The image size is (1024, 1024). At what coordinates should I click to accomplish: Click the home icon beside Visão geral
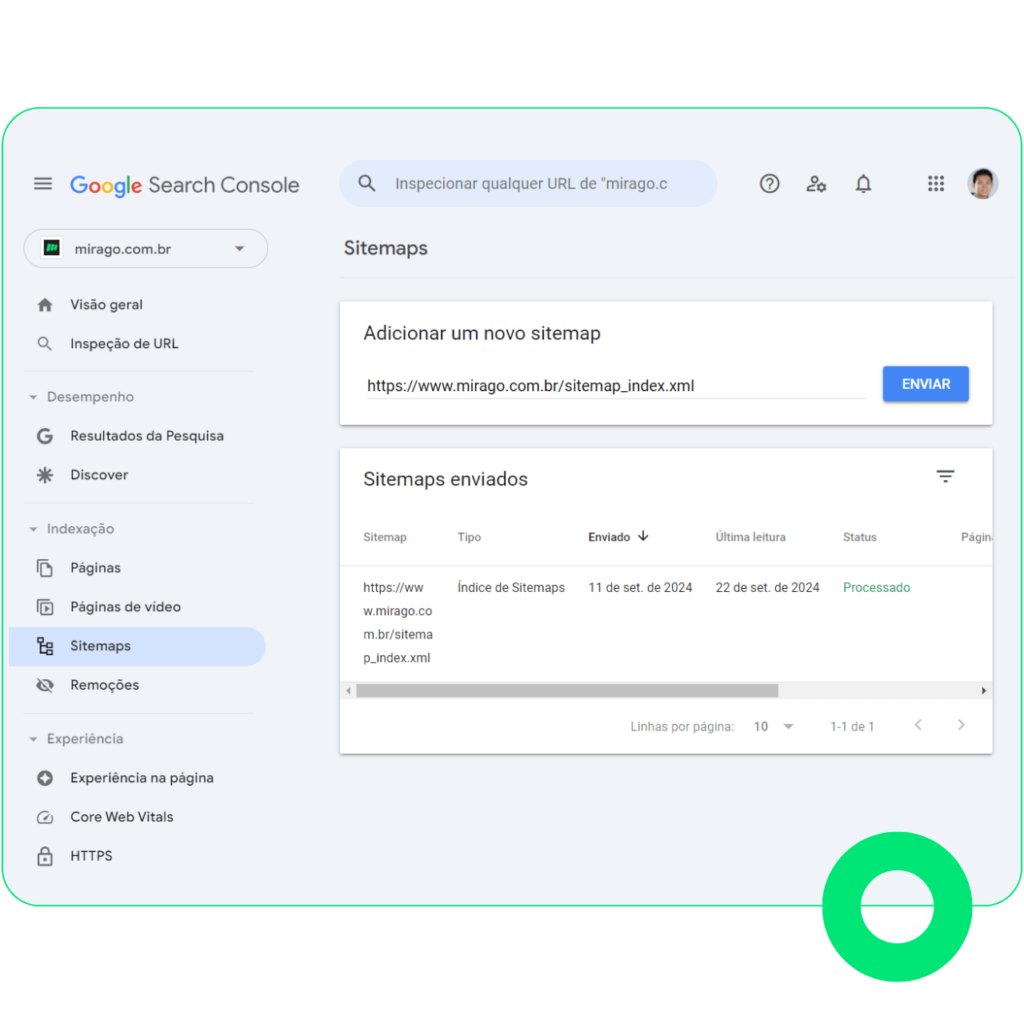pos(44,305)
